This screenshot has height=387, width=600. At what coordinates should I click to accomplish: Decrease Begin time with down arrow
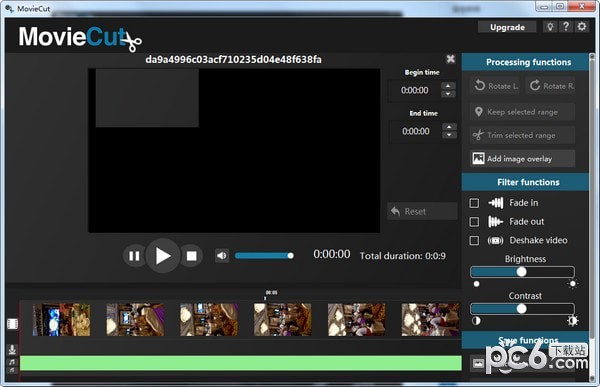point(448,94)
